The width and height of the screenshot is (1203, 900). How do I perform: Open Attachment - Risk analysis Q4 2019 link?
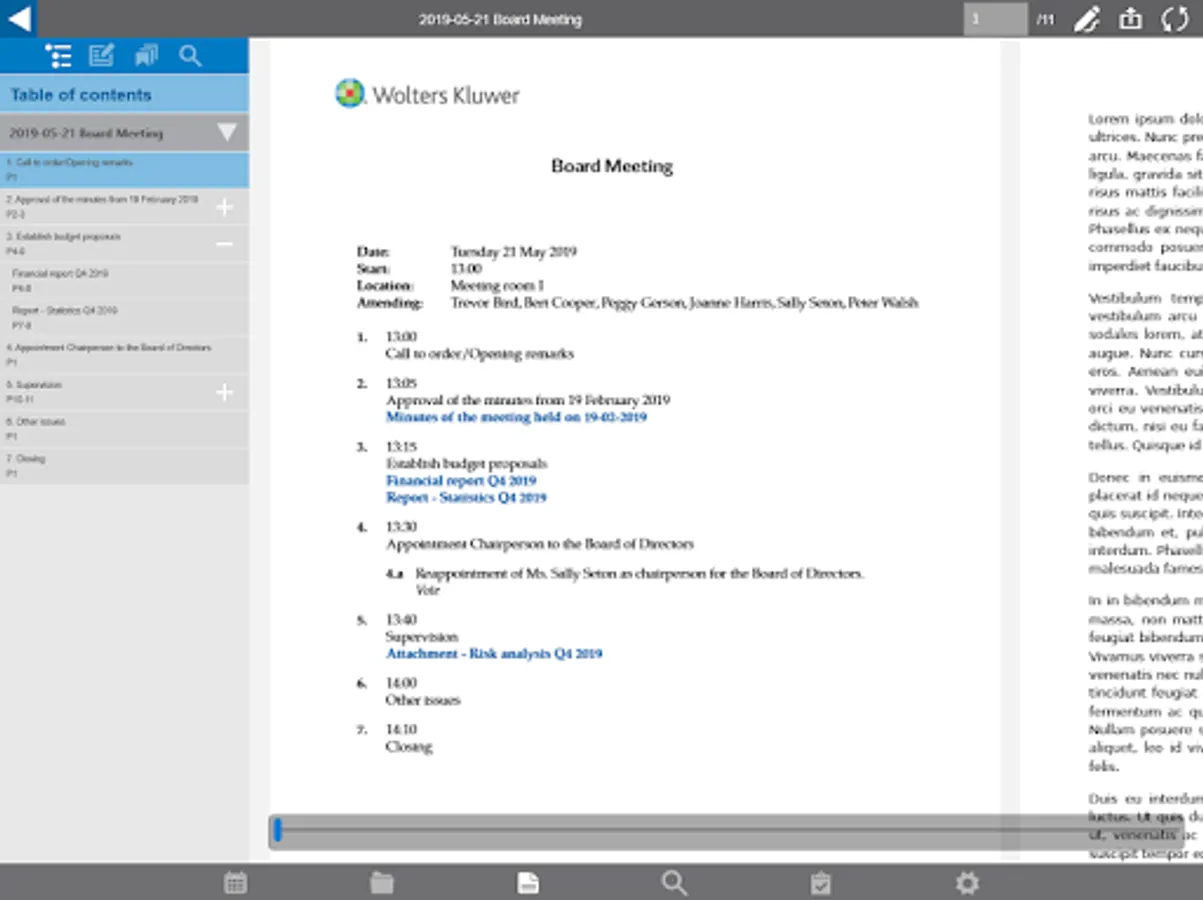point(494,654)
